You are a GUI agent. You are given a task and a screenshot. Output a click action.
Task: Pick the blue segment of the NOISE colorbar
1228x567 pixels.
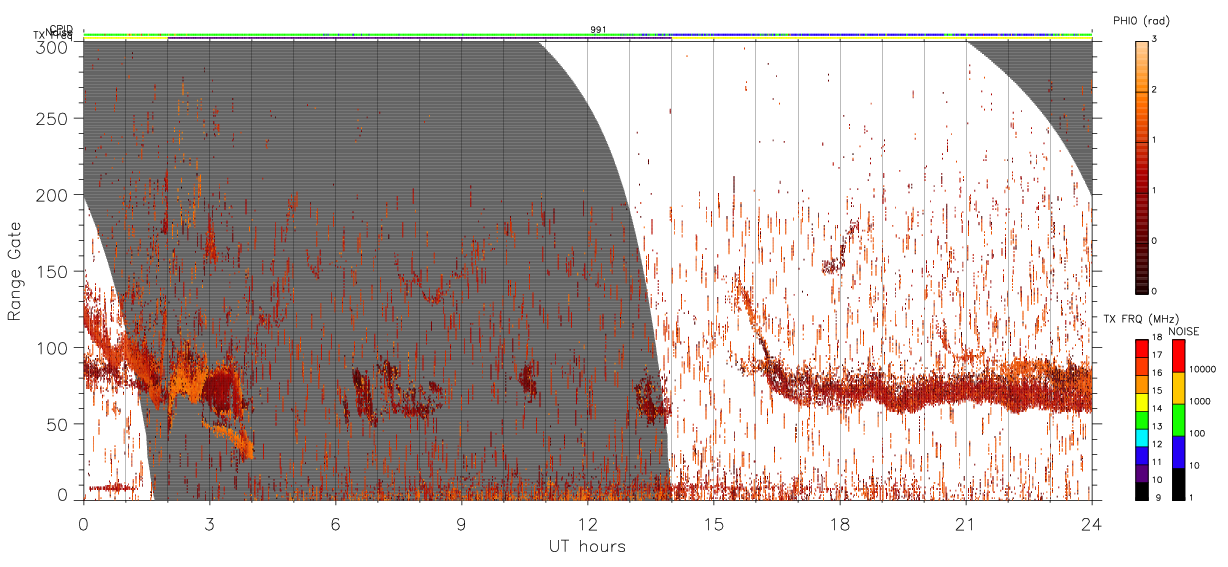point(1177,452)
